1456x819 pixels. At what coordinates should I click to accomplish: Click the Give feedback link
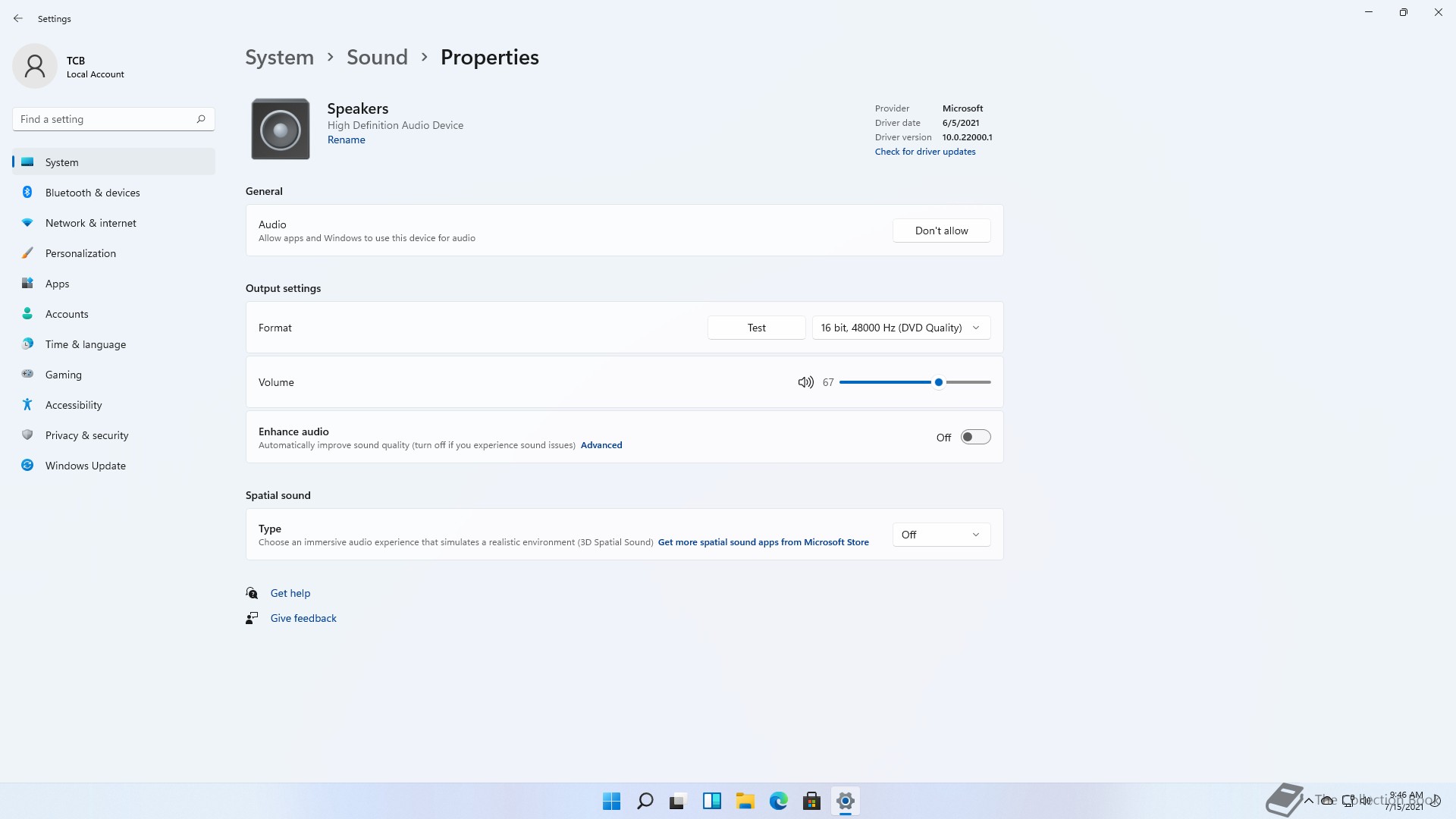tap(303, 618)
